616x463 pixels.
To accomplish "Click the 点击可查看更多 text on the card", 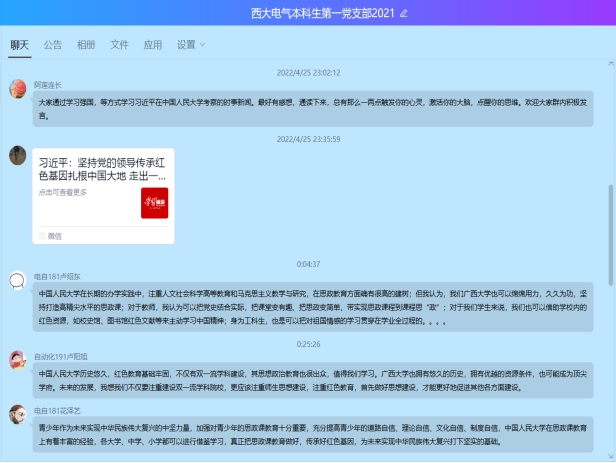I will tap(62, 192).
